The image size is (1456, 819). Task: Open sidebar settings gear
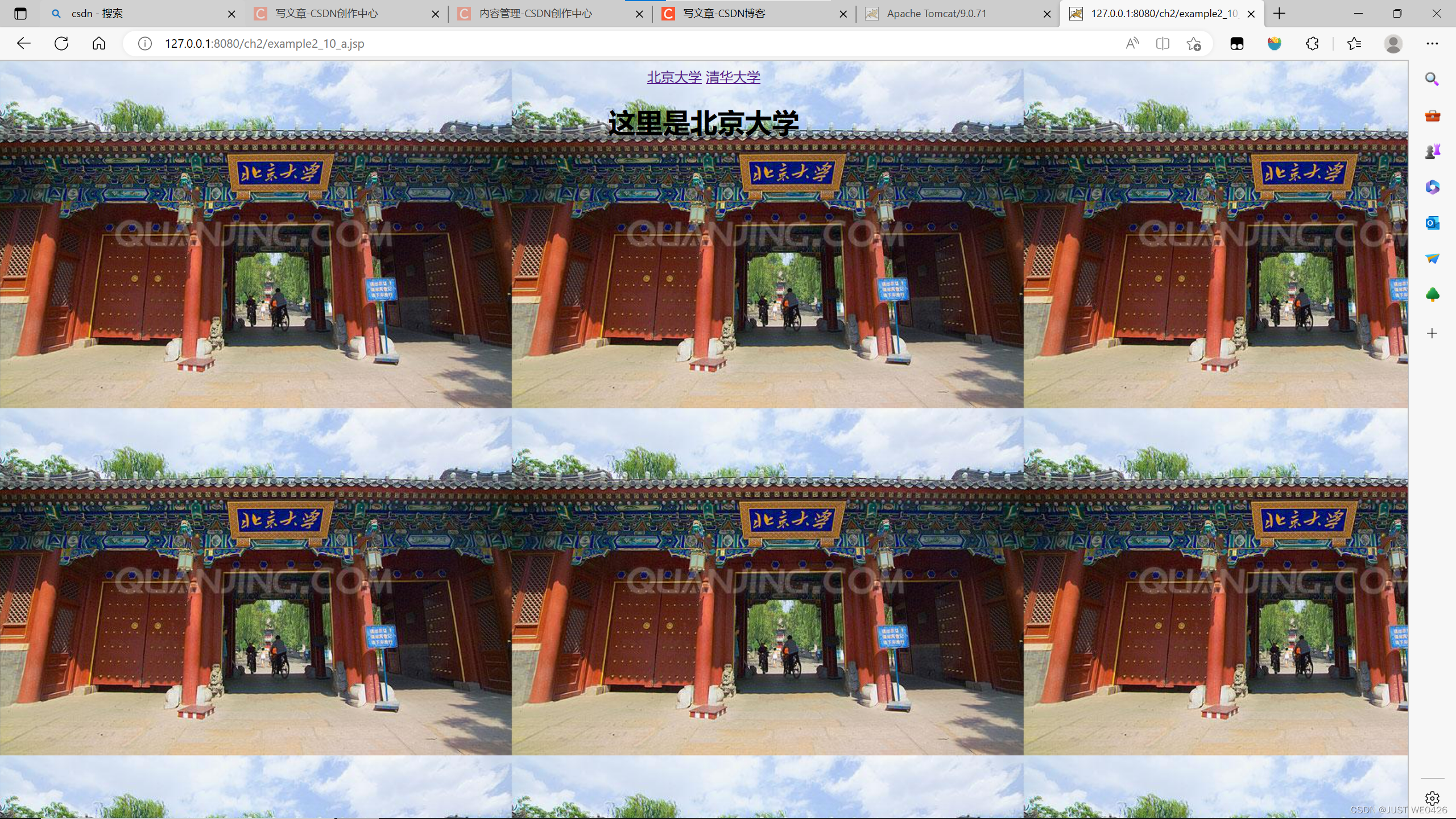coord(1432,799)
